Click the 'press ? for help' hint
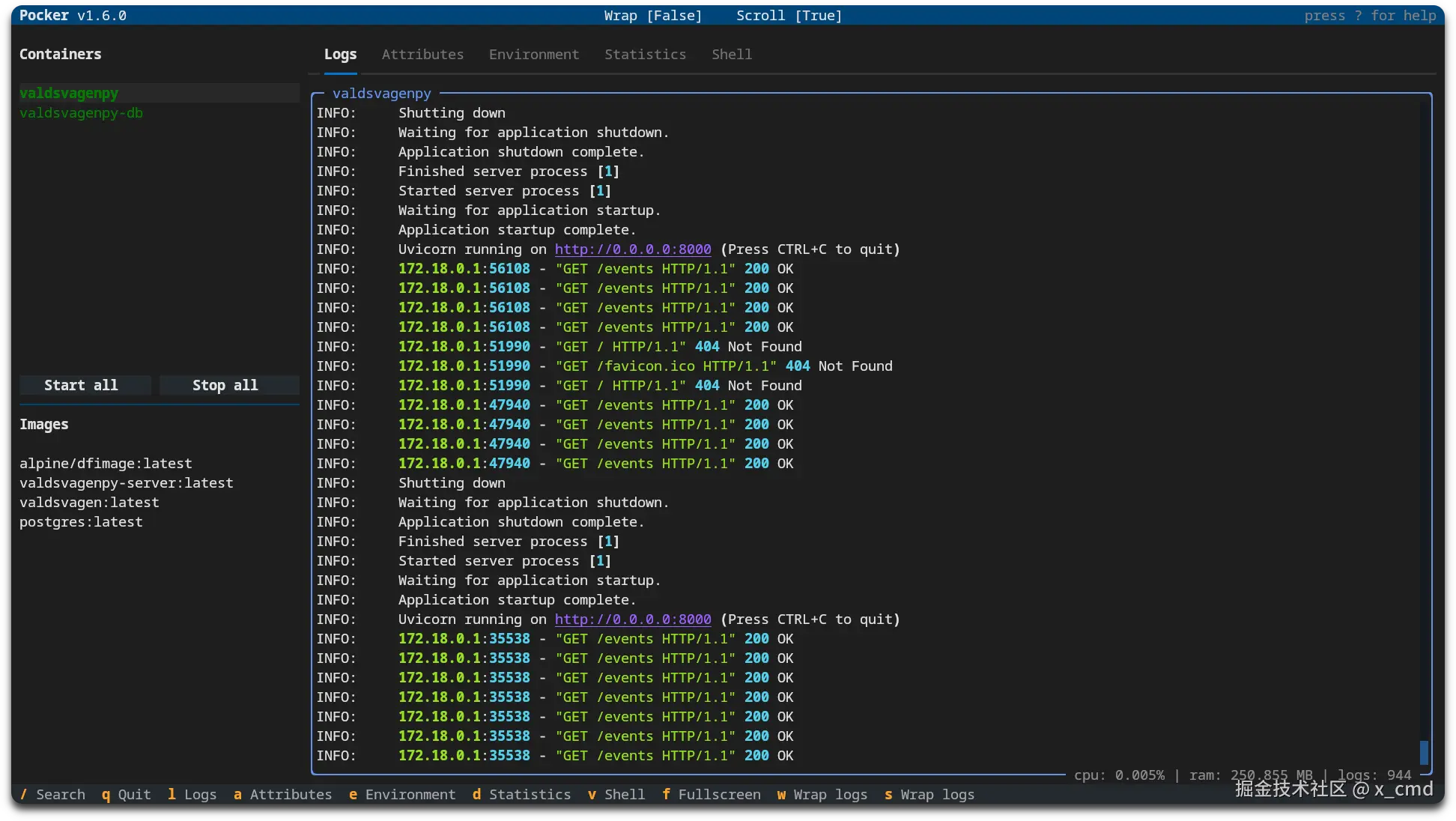Viewport: 1456px width, 821px height. [1371, 16]
